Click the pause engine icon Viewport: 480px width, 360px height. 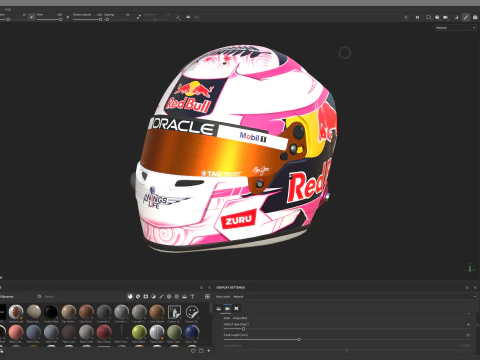(417, 17)
